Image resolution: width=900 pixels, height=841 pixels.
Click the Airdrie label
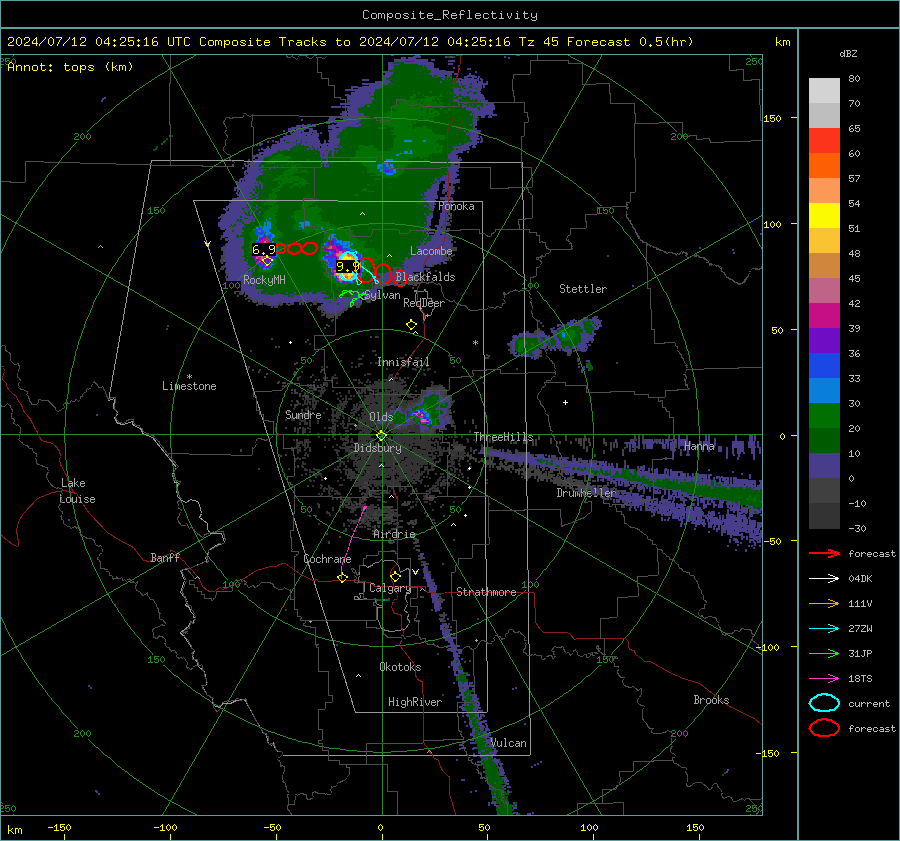pyautogui.click(x=394, y=534)
